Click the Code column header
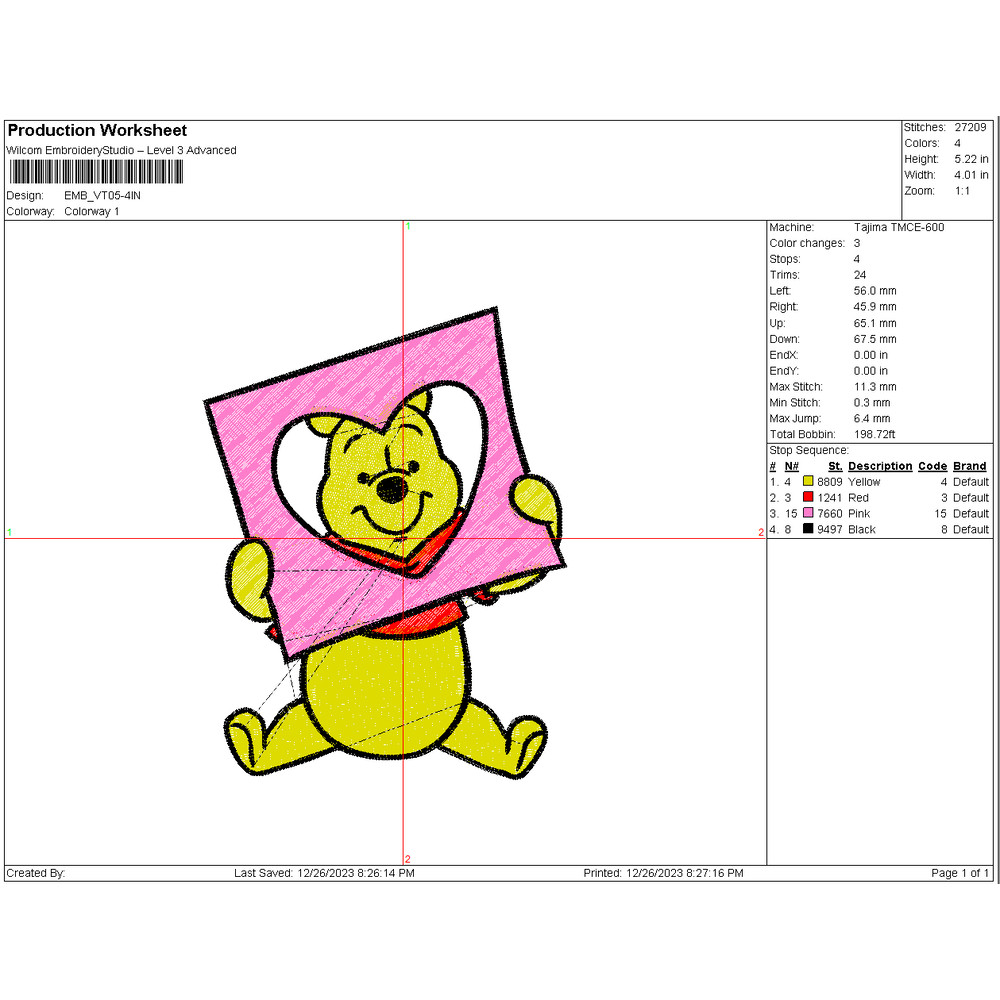The width and height of the screenshot is (1000, 1000). (932, 466)
